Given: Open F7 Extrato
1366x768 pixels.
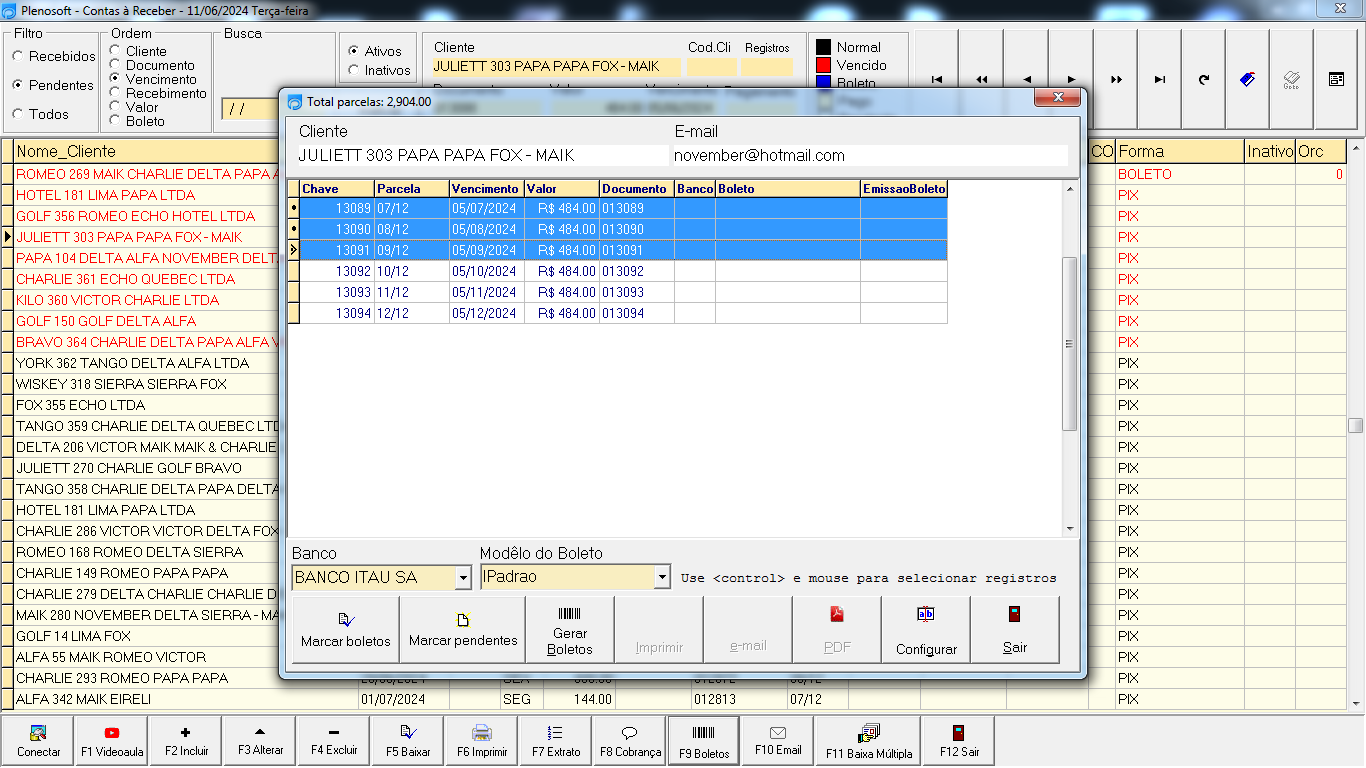Looking at the screenshot, I should click(555, 741).
